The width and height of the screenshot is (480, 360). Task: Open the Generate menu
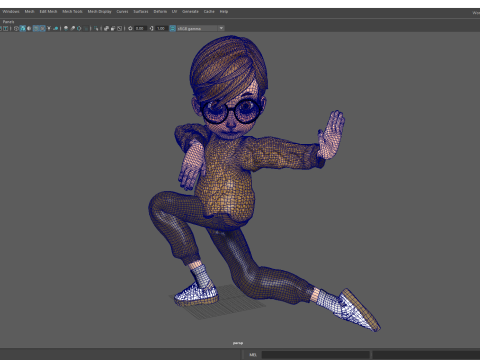(x=190, y=12)
